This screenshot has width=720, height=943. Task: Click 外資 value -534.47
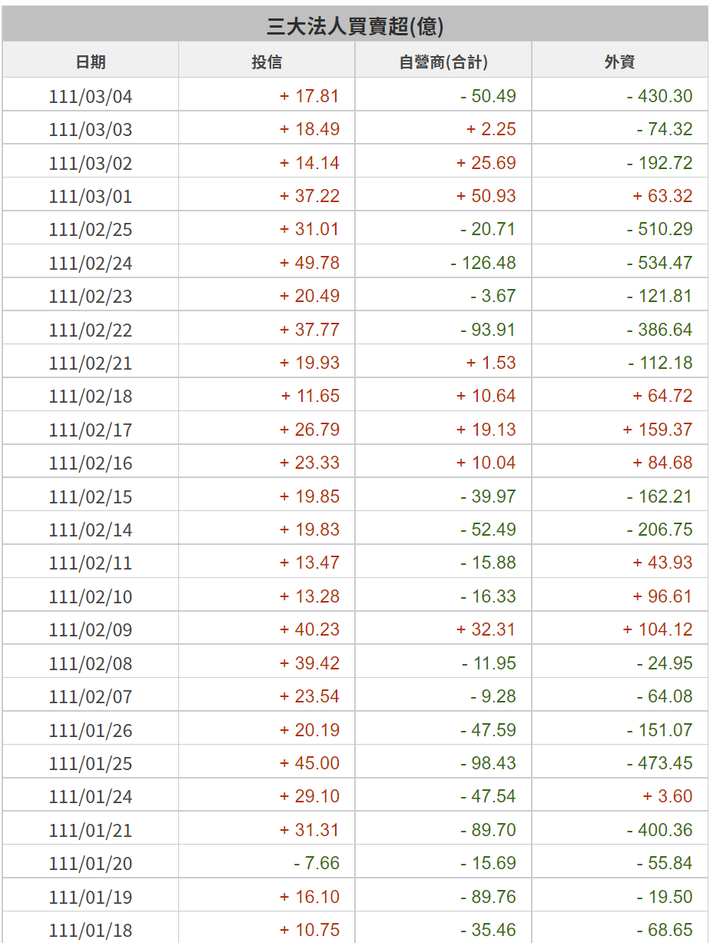pos(660,263)
